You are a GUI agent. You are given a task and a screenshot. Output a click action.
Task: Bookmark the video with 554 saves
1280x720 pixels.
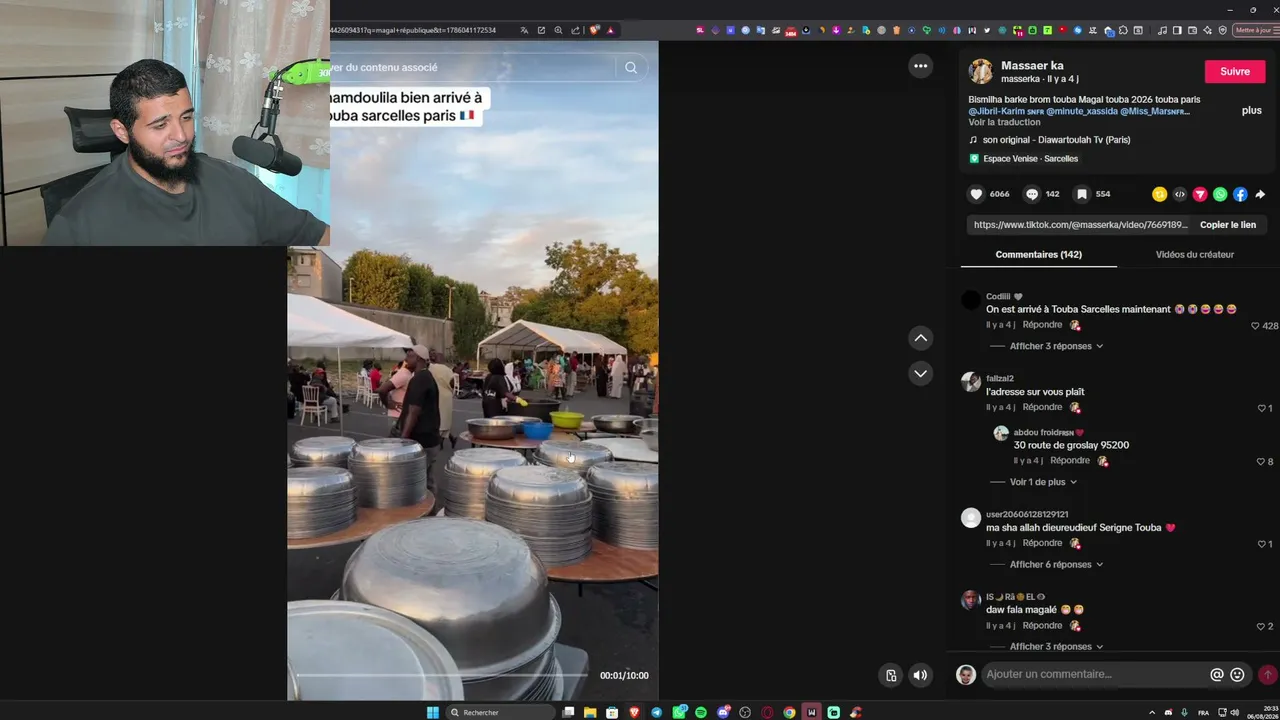pyautogui.click(x=1081, y=194)
